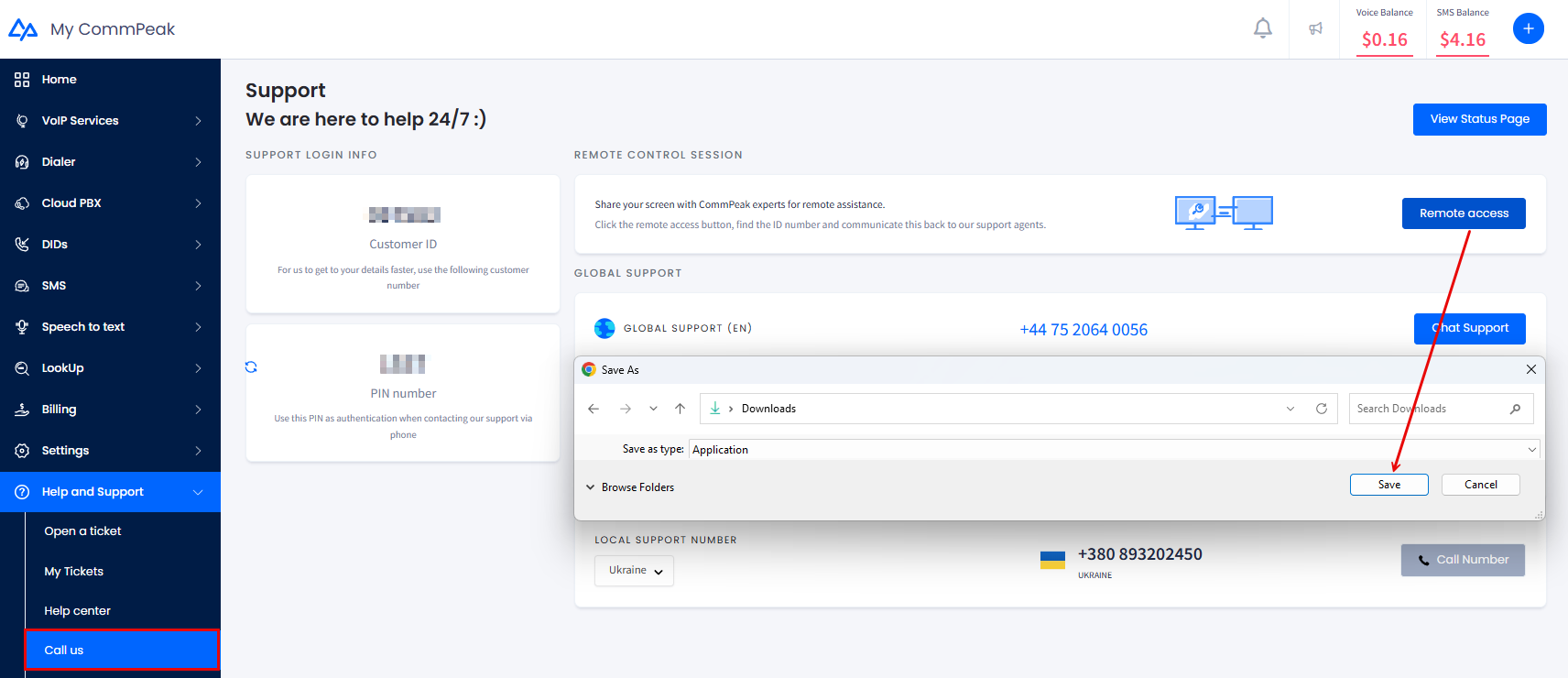
Task: Expand the Dialer menu chevron
Action: (x=198, y=162)
